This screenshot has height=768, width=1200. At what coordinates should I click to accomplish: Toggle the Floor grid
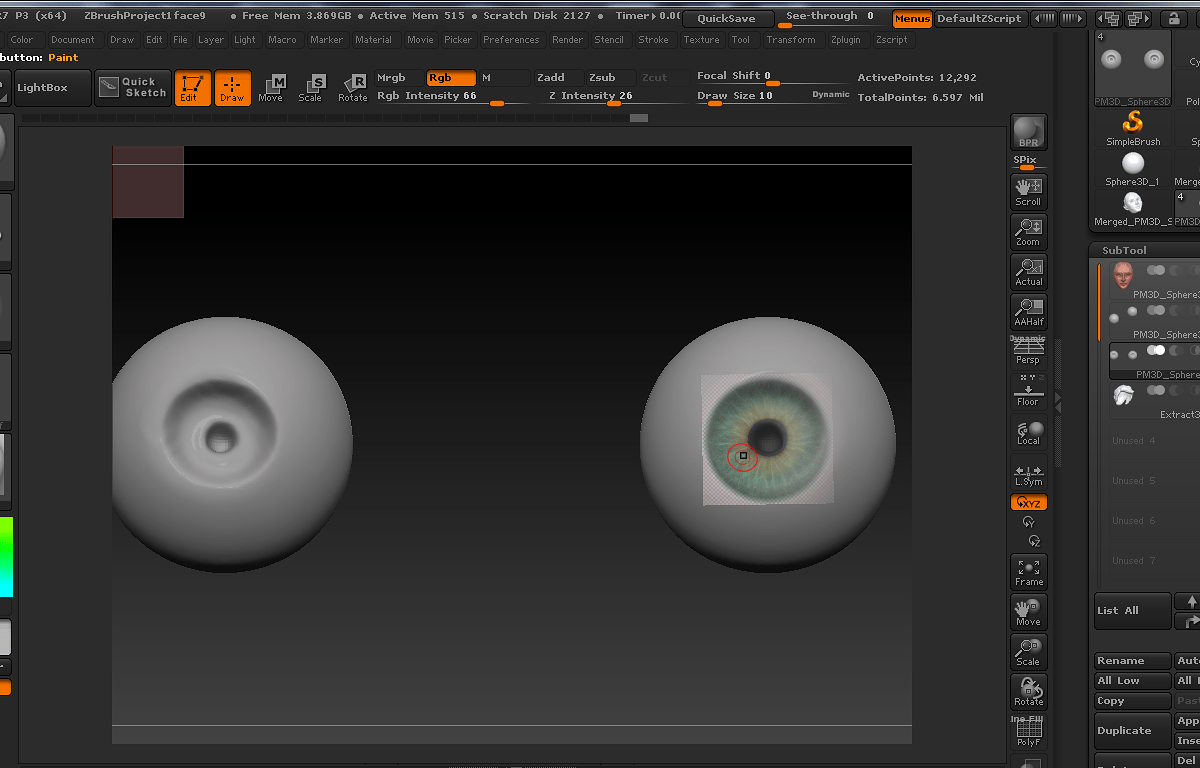(x=1028, y=391)
